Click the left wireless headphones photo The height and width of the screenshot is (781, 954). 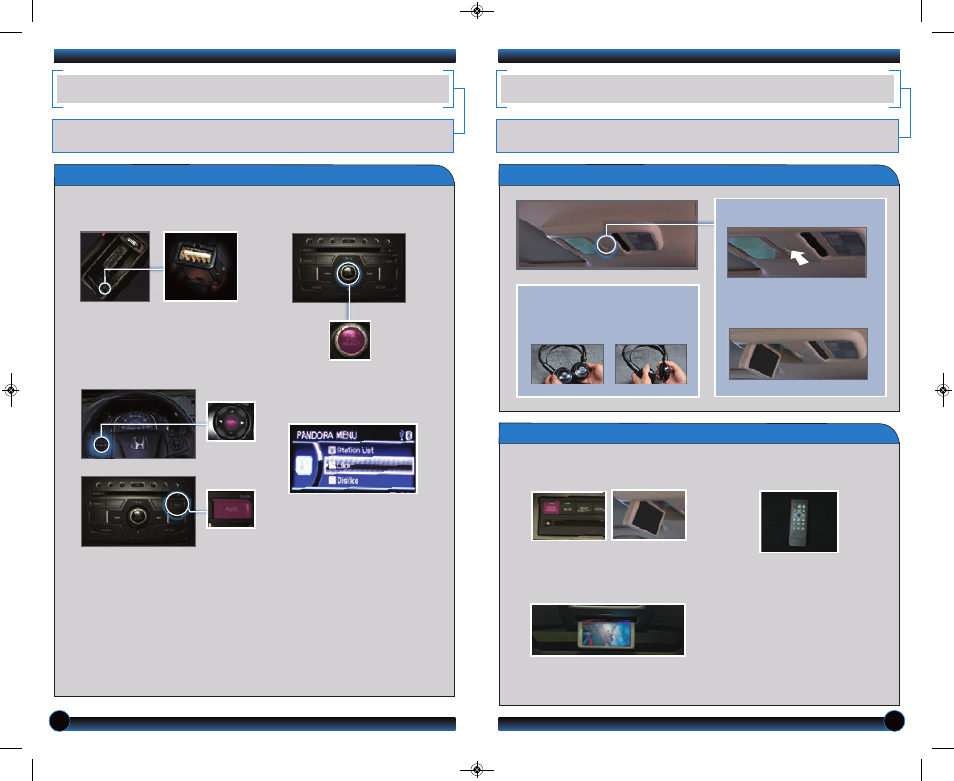(x=567, y=364)
